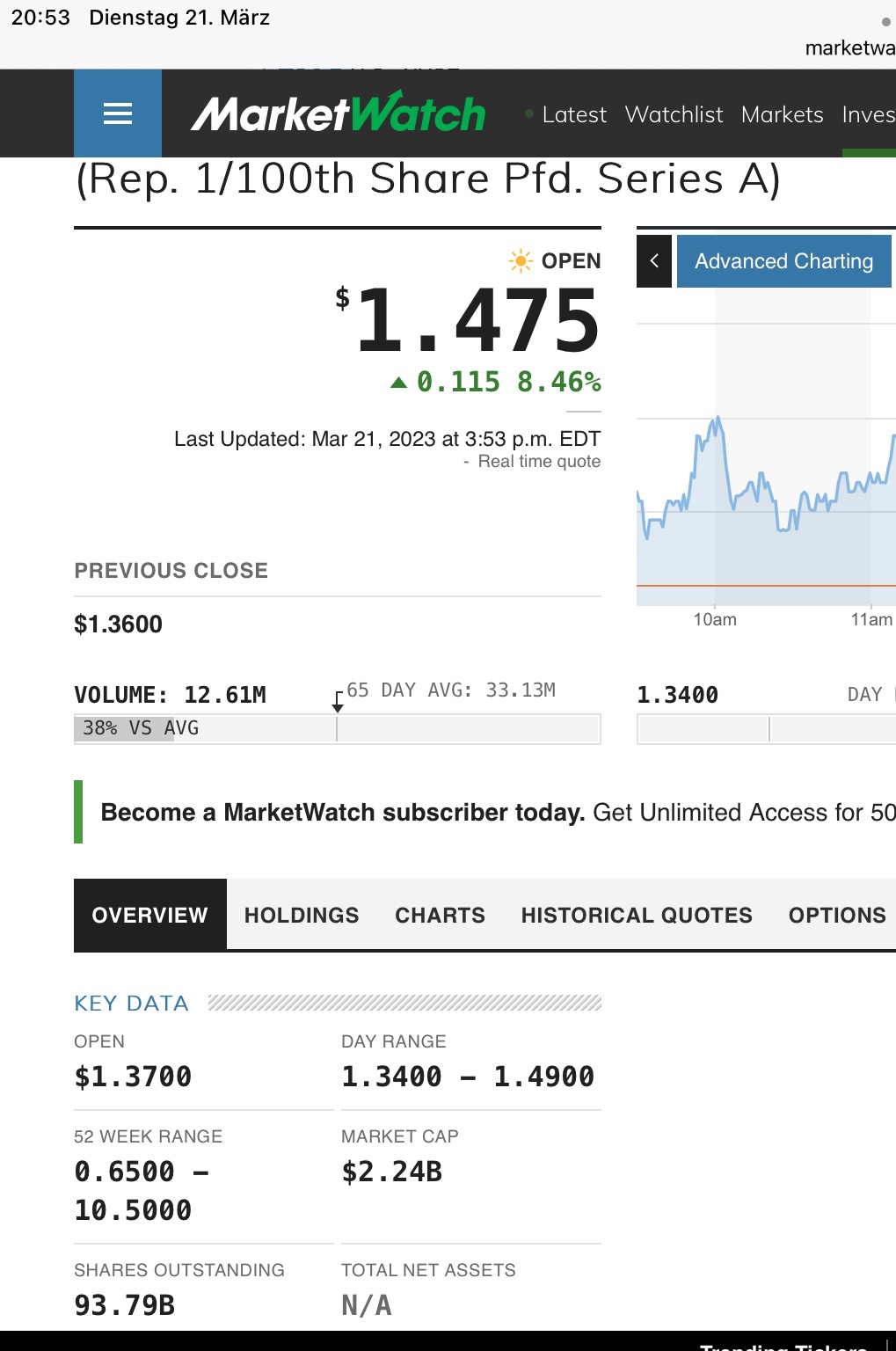
Task: Open the Markets menu item
Action: tap(782, 114)
